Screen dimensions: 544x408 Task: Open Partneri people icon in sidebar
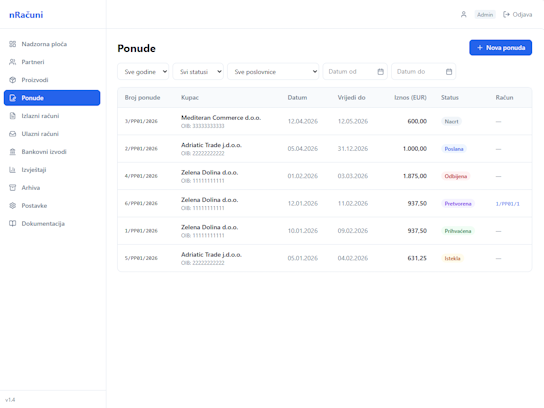pos(12,62)
